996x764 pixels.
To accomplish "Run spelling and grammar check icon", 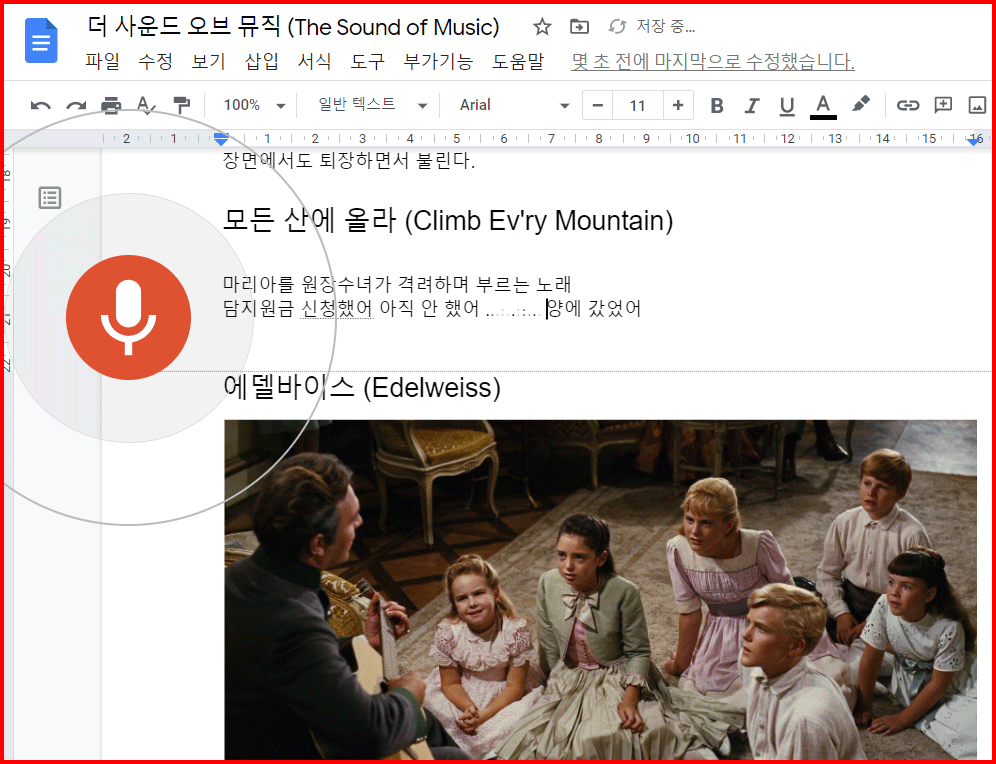I will [147, 105].
